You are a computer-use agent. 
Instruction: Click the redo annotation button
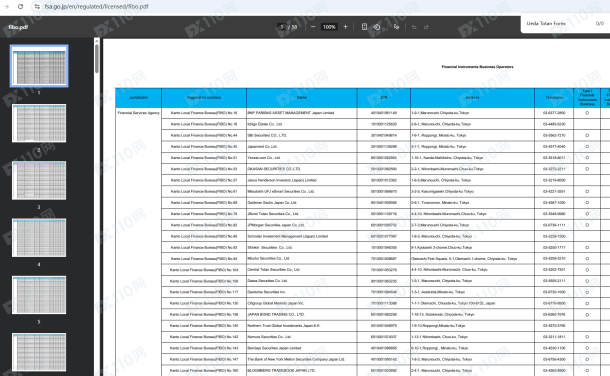[426, 27]
